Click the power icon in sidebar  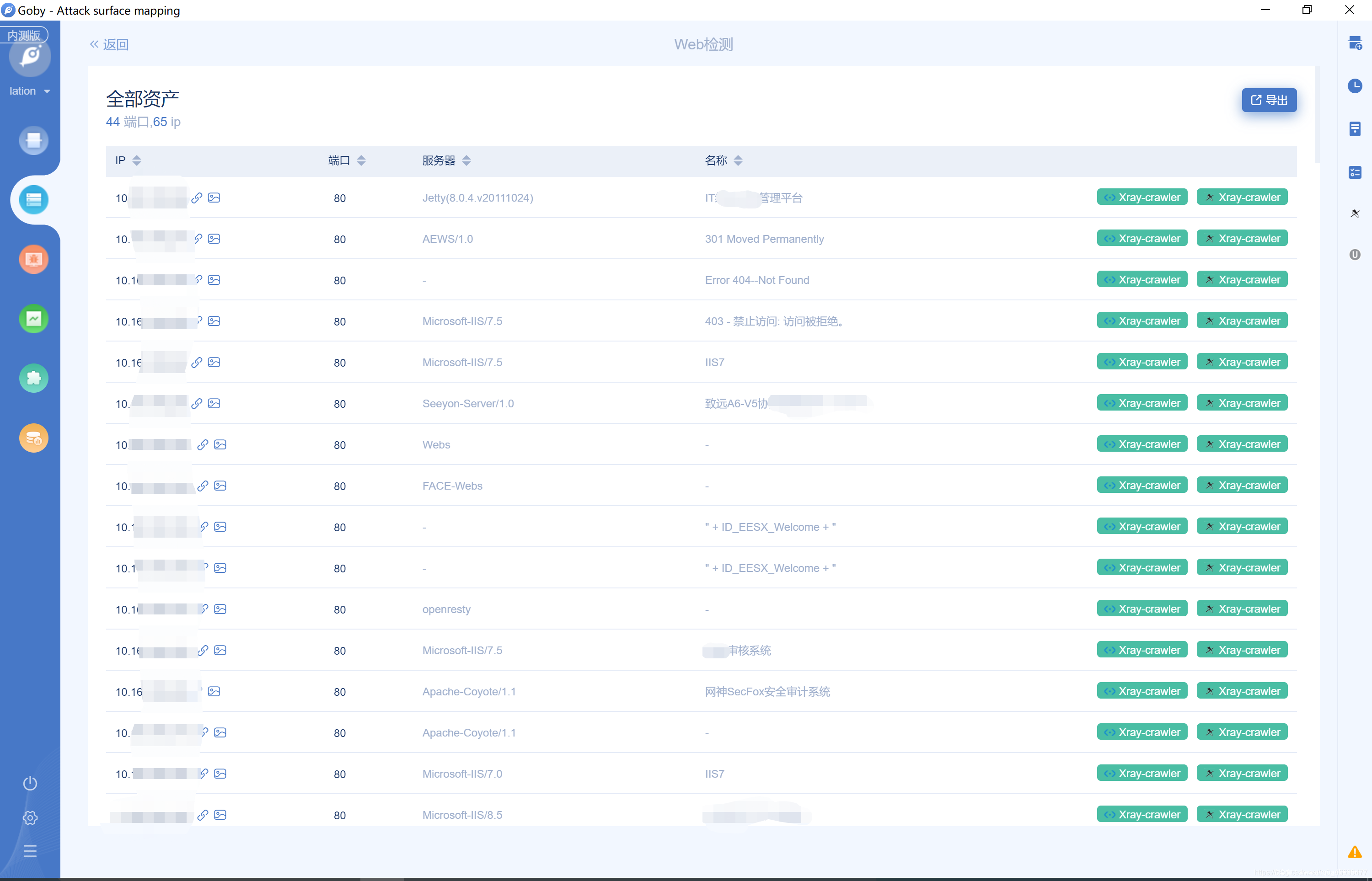(x=30, y=783)
